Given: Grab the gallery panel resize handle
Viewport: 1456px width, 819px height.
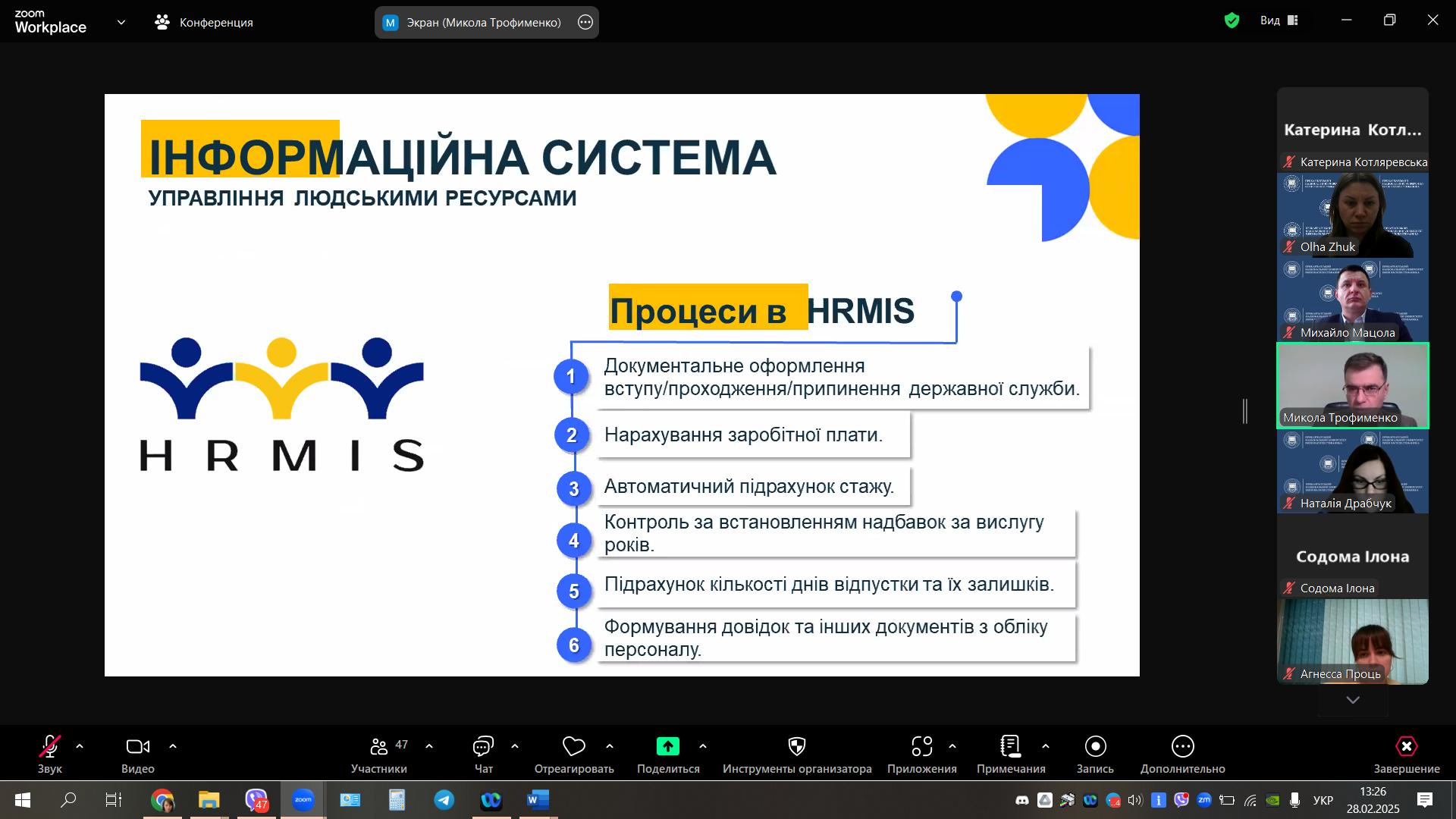Looking at the screenshot, I should (1245, 412).
